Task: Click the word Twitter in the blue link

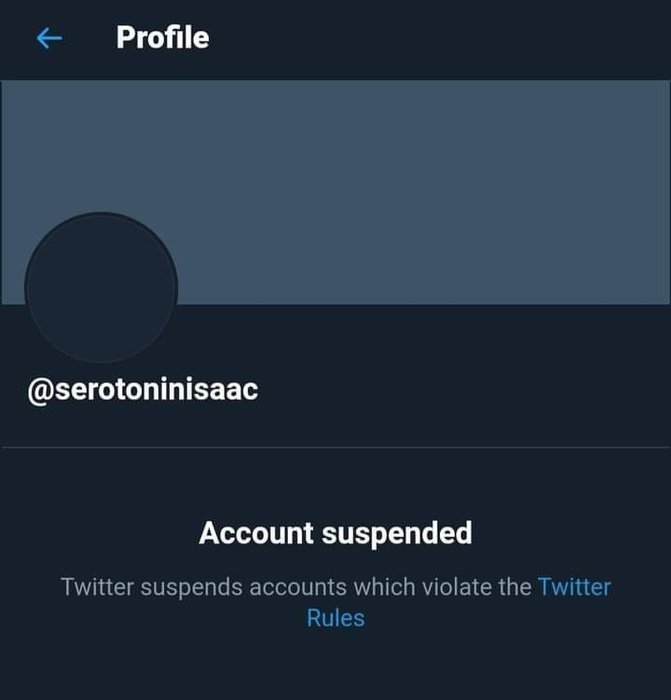Action: 575,587
